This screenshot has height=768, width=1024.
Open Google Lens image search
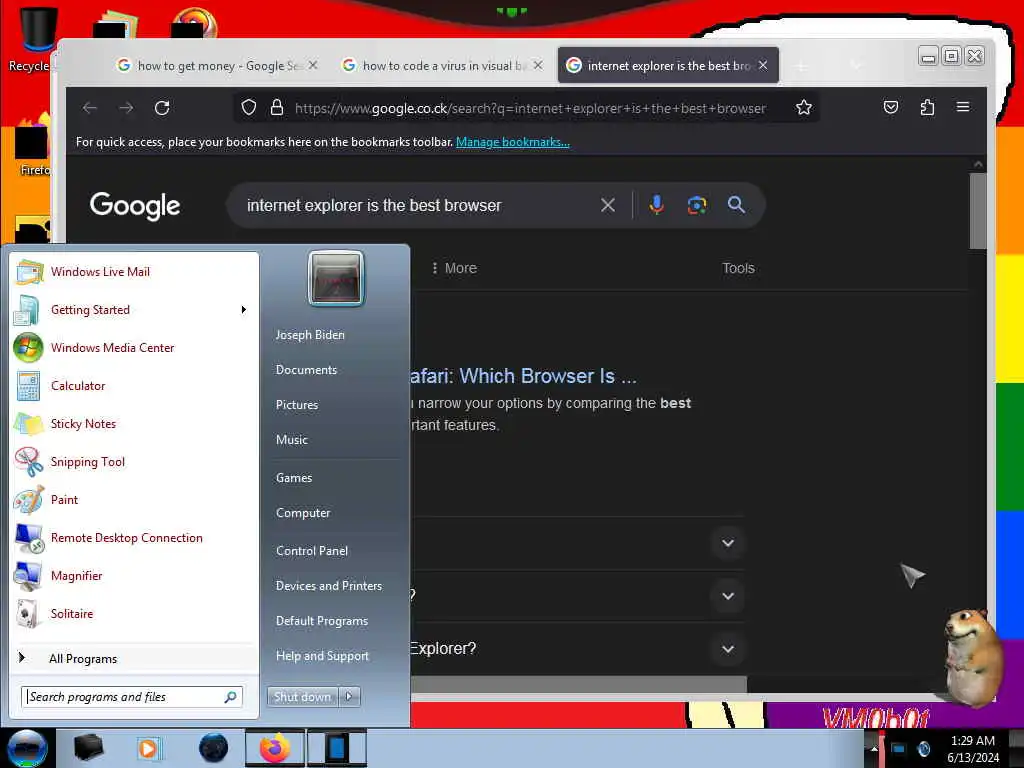[697, 205]
